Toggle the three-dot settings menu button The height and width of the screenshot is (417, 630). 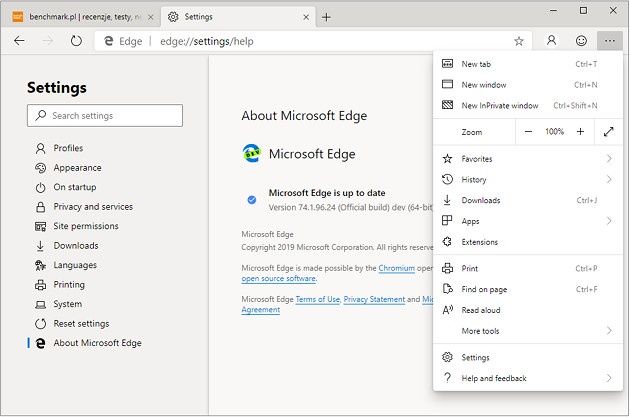click(610, 41)
